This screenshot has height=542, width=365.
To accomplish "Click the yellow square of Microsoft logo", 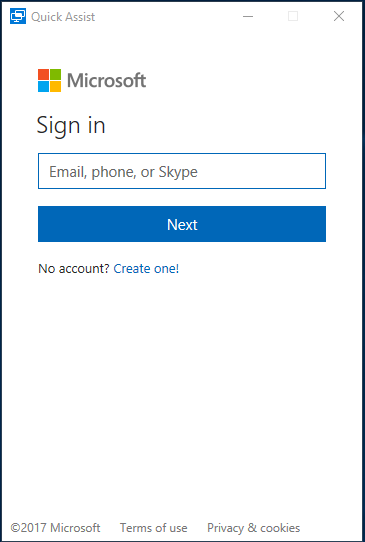I will pos(55,86).
